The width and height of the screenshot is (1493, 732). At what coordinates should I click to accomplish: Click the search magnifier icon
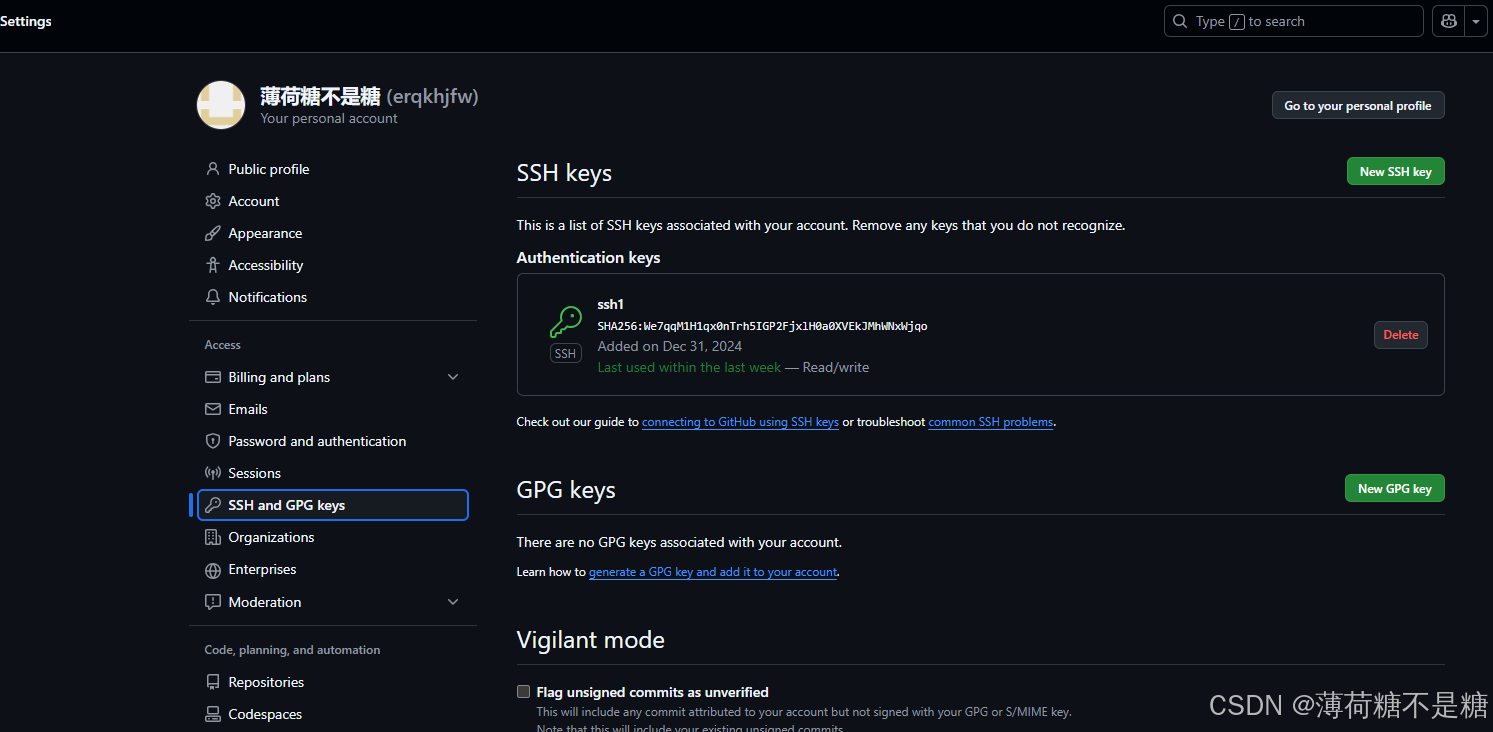click(1181, 21)
